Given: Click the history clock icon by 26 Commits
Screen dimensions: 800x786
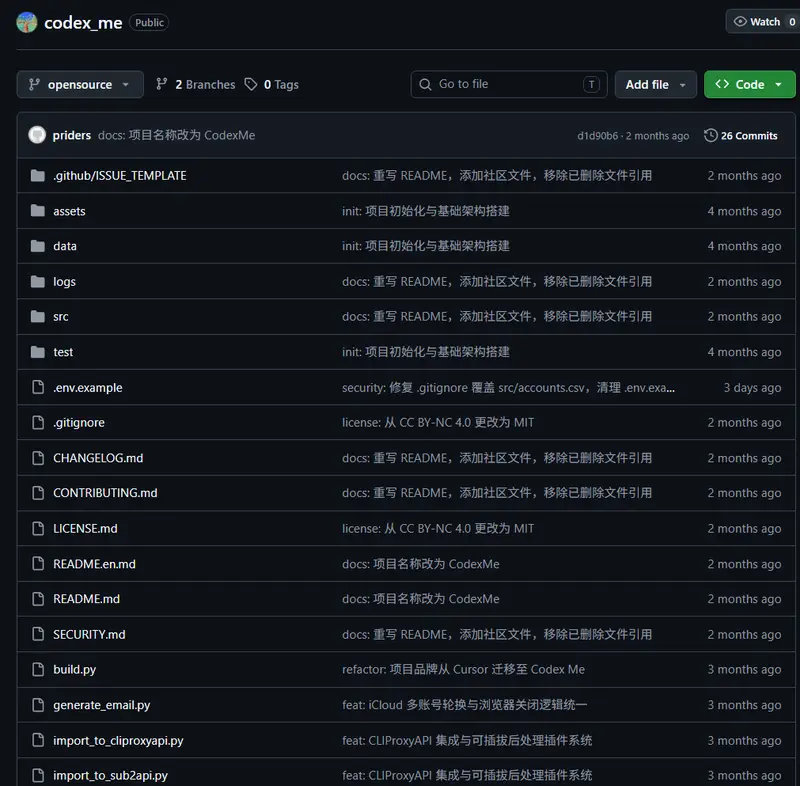Looking at the screenshot, I should pyautogui.click(x=710, y=135).
